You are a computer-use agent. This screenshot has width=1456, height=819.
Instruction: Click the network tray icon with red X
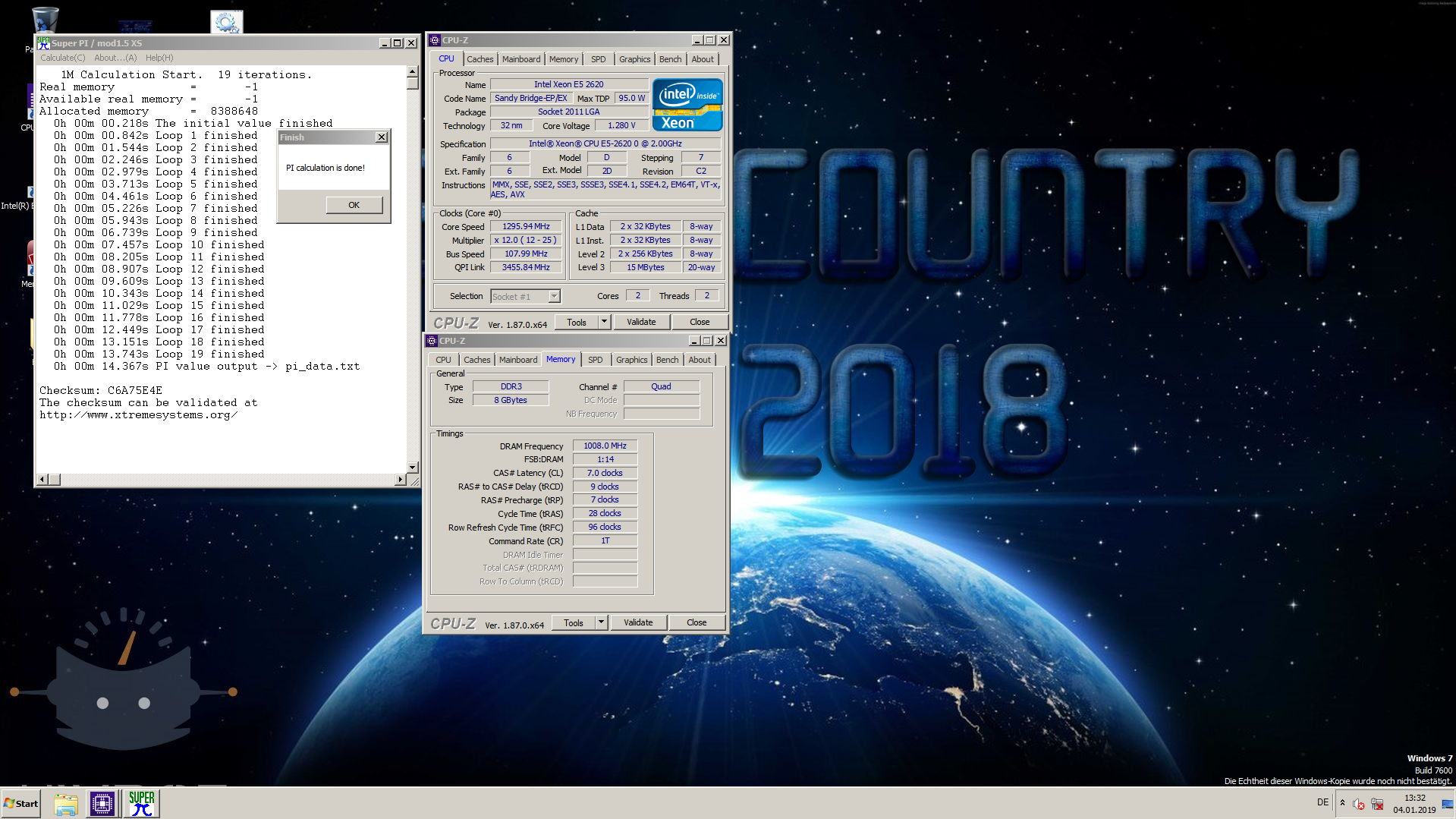(1377, 804)
